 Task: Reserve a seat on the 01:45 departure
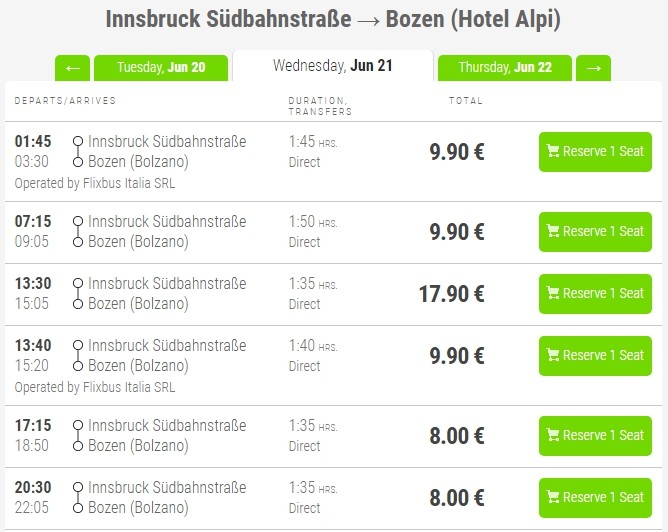(x=595, y=152)
